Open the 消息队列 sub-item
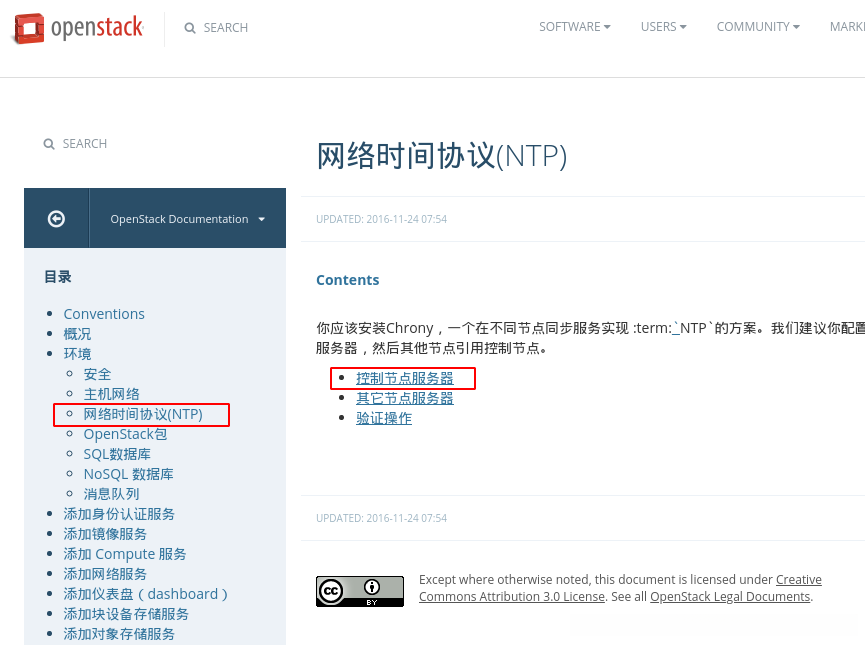Screen dimensions: 865x645 [111, 494]
